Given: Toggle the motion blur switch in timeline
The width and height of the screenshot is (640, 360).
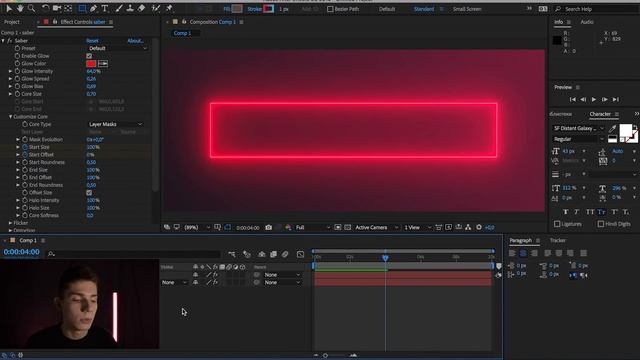Looking at the screenshot, I should click(x=285, y=254).
